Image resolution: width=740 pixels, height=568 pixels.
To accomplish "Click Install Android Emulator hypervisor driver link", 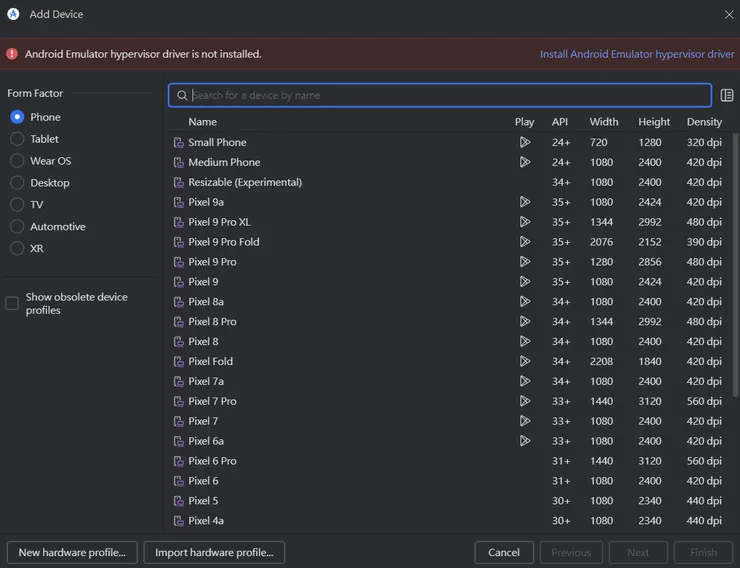I will (x=637, y=54).
